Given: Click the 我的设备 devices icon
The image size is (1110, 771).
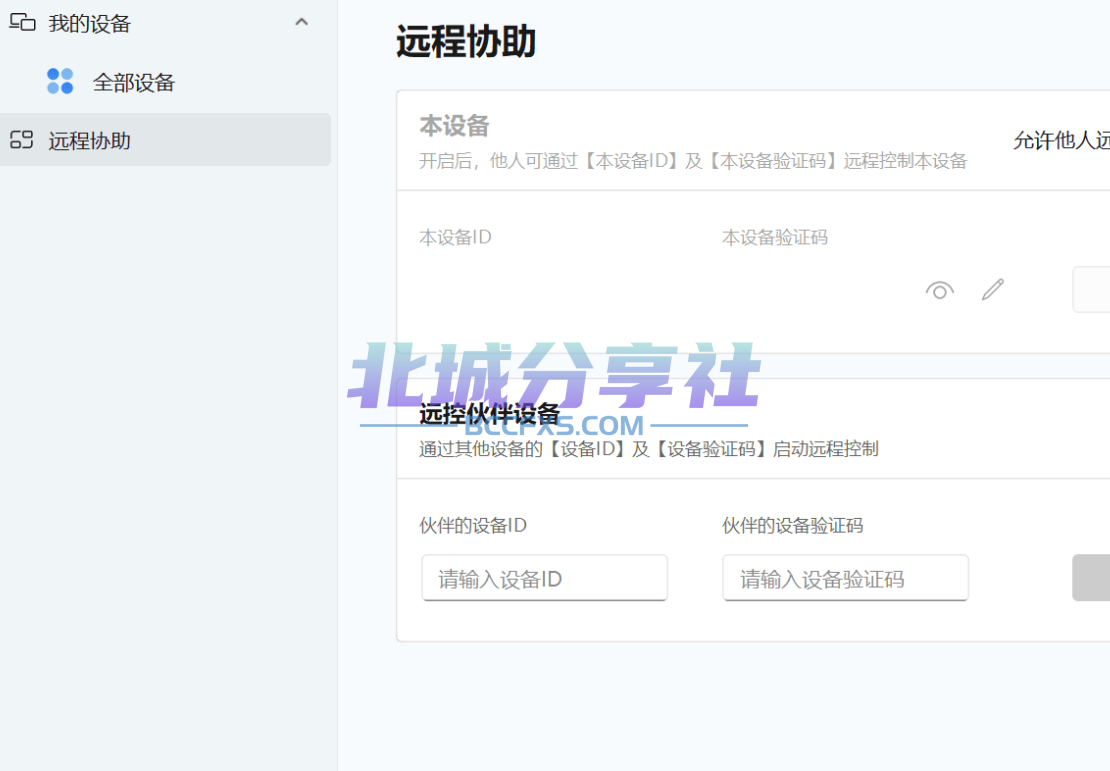Looking at the screenshot, I should pos(22,23).
